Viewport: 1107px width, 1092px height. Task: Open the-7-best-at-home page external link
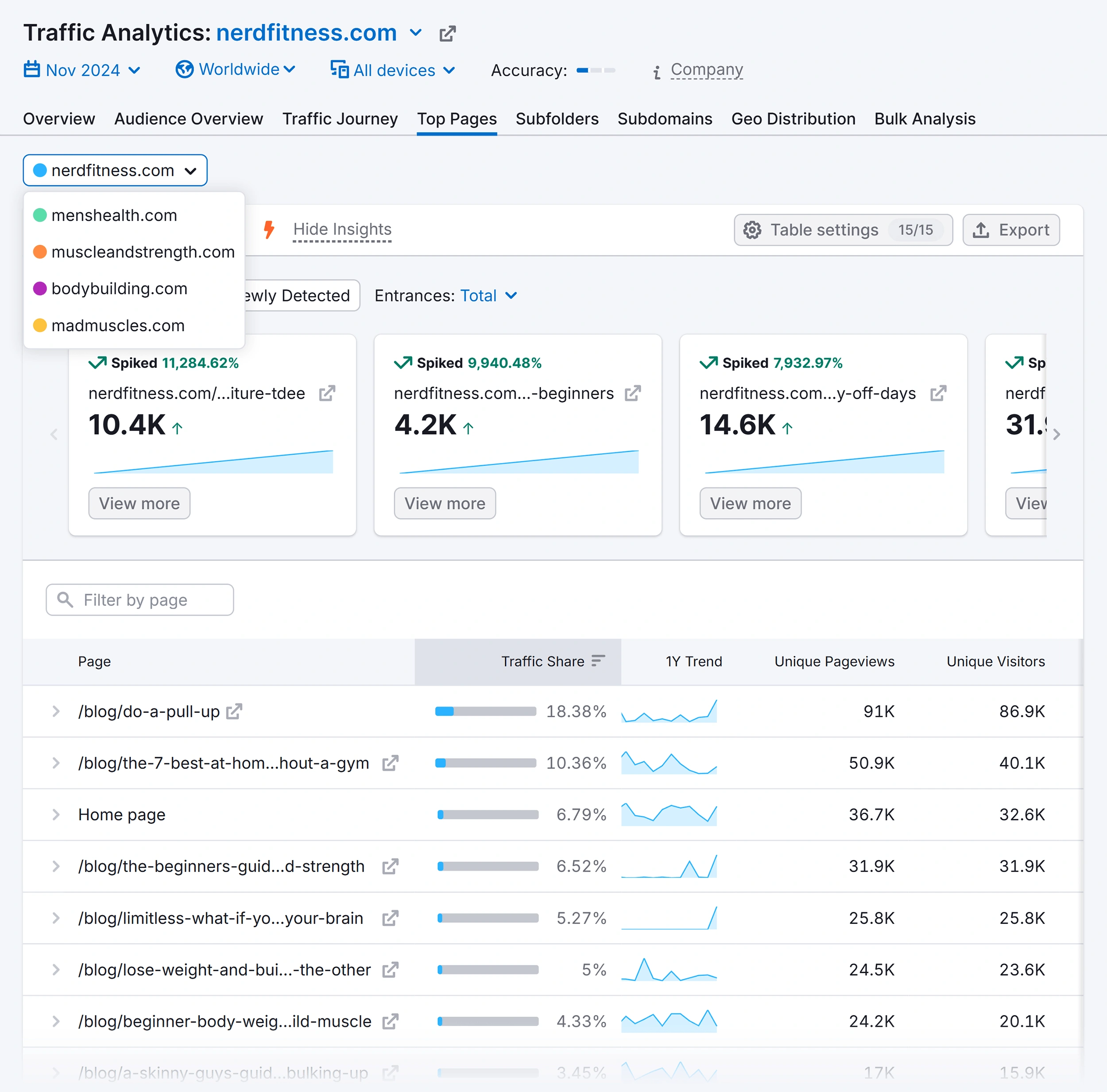click(390, 763)
